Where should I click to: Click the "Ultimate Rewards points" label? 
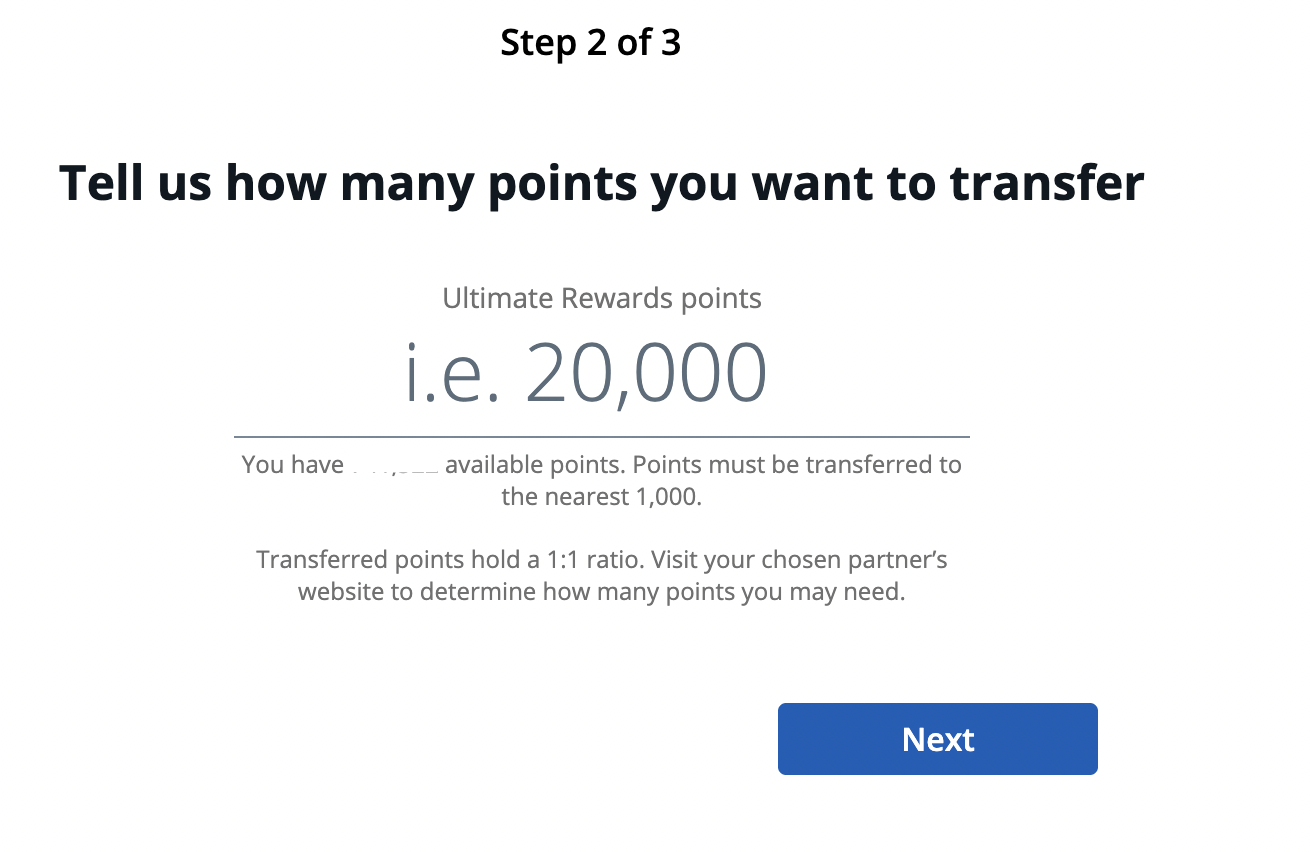click(x=602, y=297)
